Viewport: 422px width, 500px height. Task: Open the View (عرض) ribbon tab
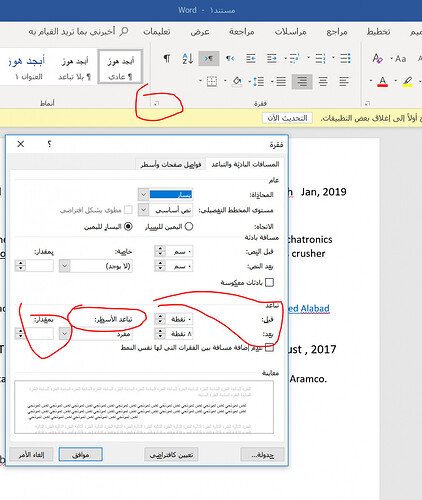click(x=200, y=32)
